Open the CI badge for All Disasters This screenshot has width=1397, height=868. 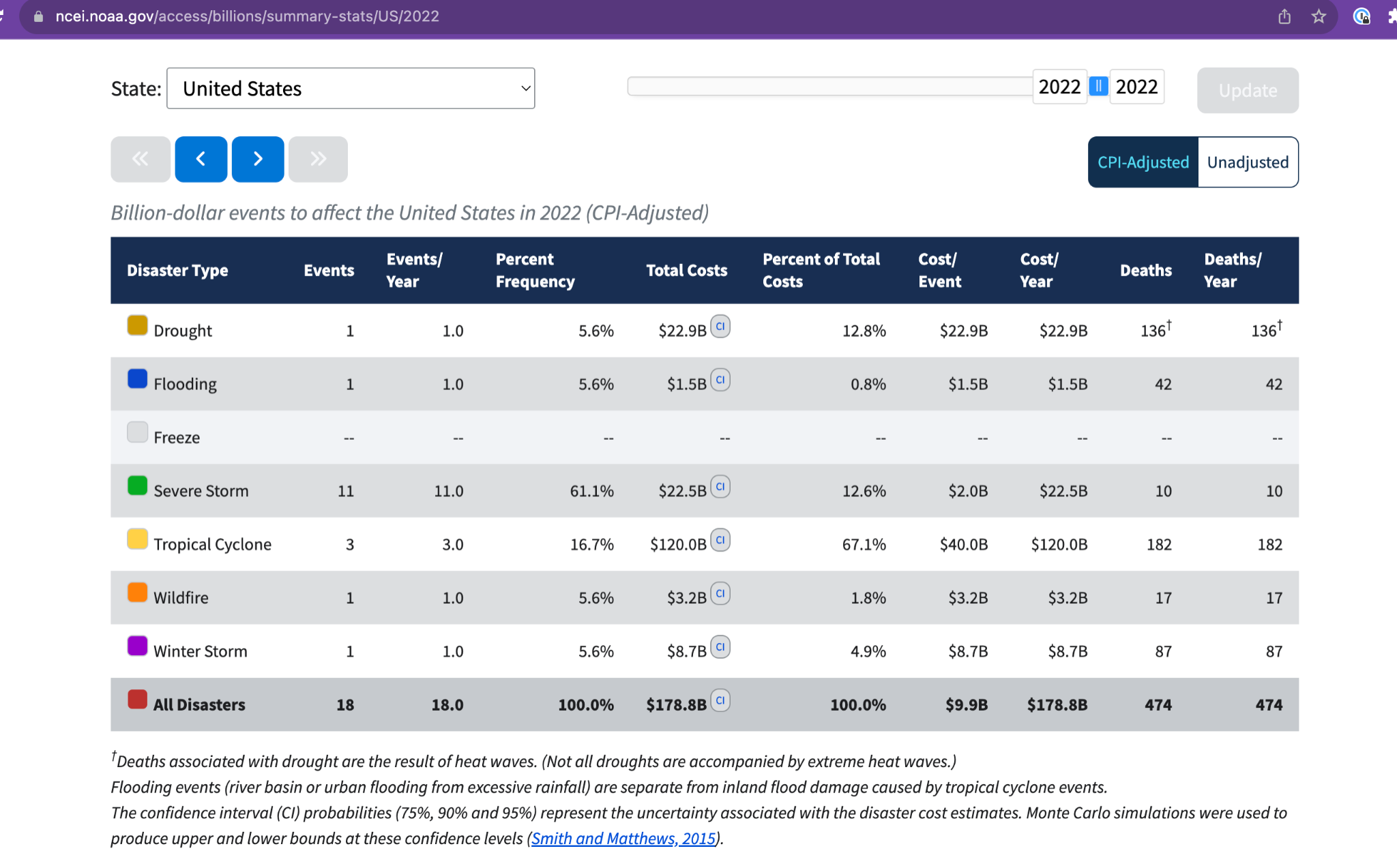coord(720,700)
